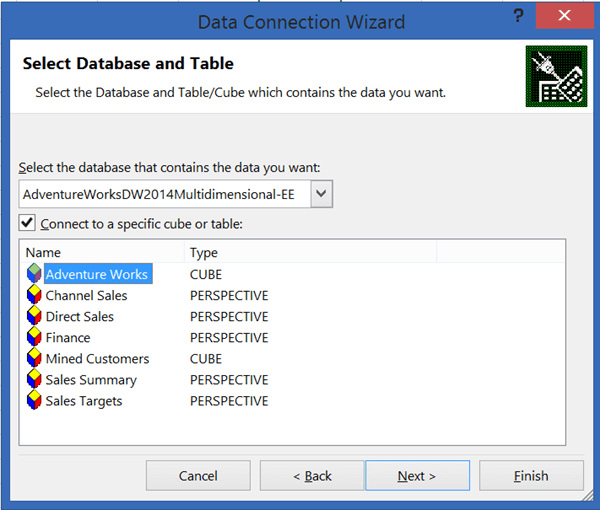Click PERSPECTIVE type in Sales Summary row

point(229,380)
